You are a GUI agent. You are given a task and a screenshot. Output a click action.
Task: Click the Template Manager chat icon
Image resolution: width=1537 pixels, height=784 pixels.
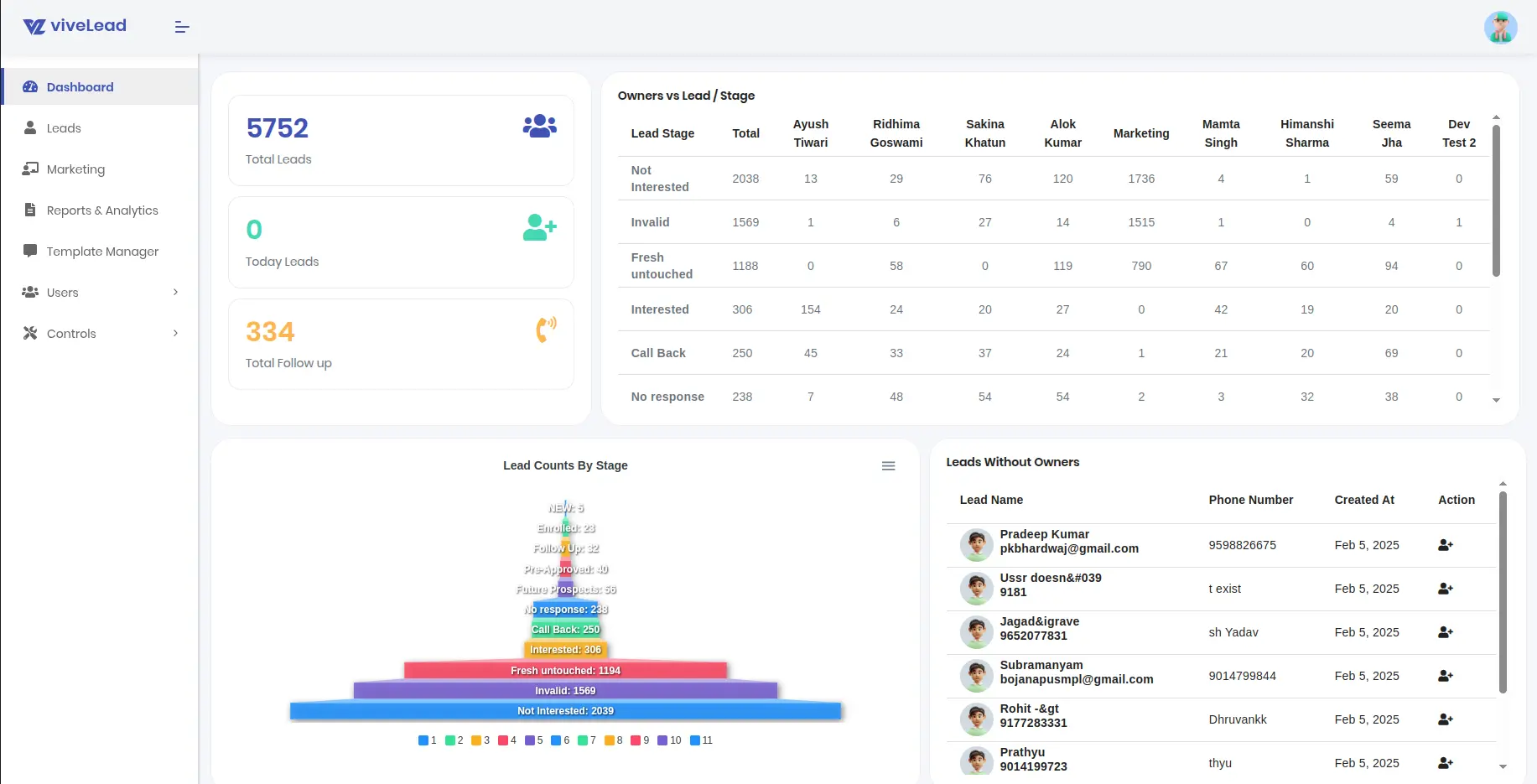pos(29,251)
